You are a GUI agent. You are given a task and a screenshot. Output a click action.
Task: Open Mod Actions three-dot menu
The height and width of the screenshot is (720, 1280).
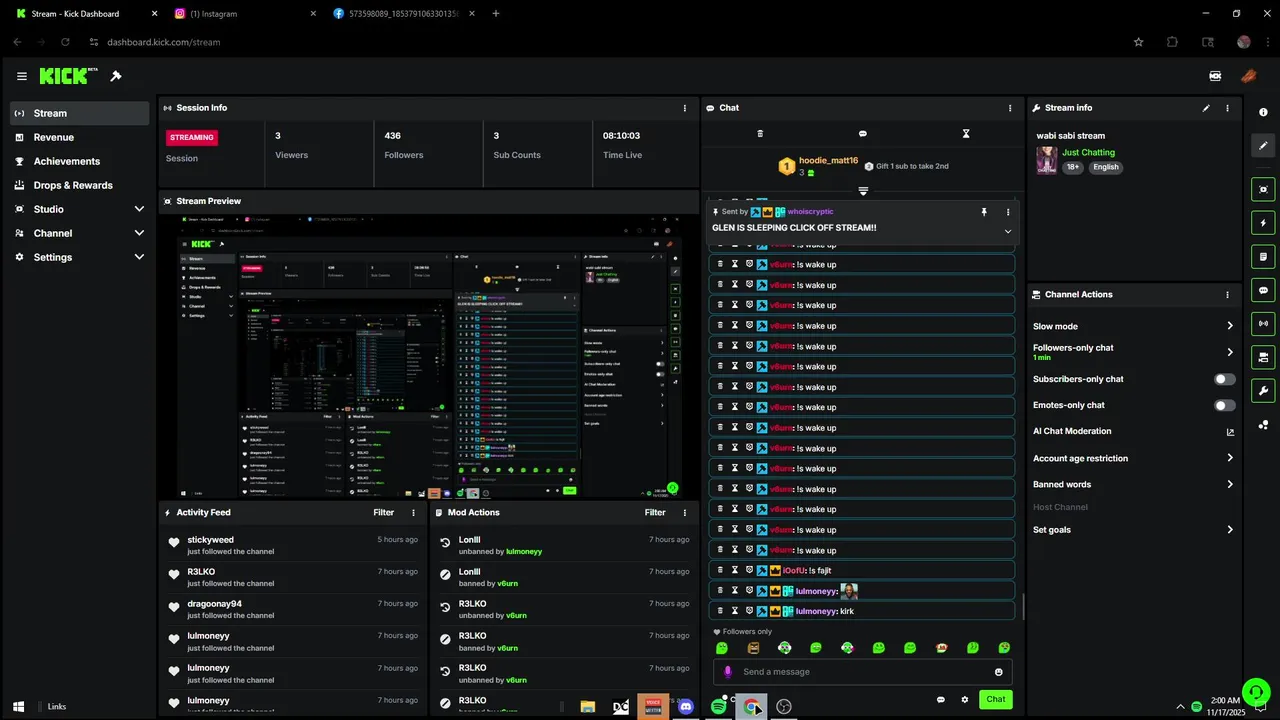685,513
